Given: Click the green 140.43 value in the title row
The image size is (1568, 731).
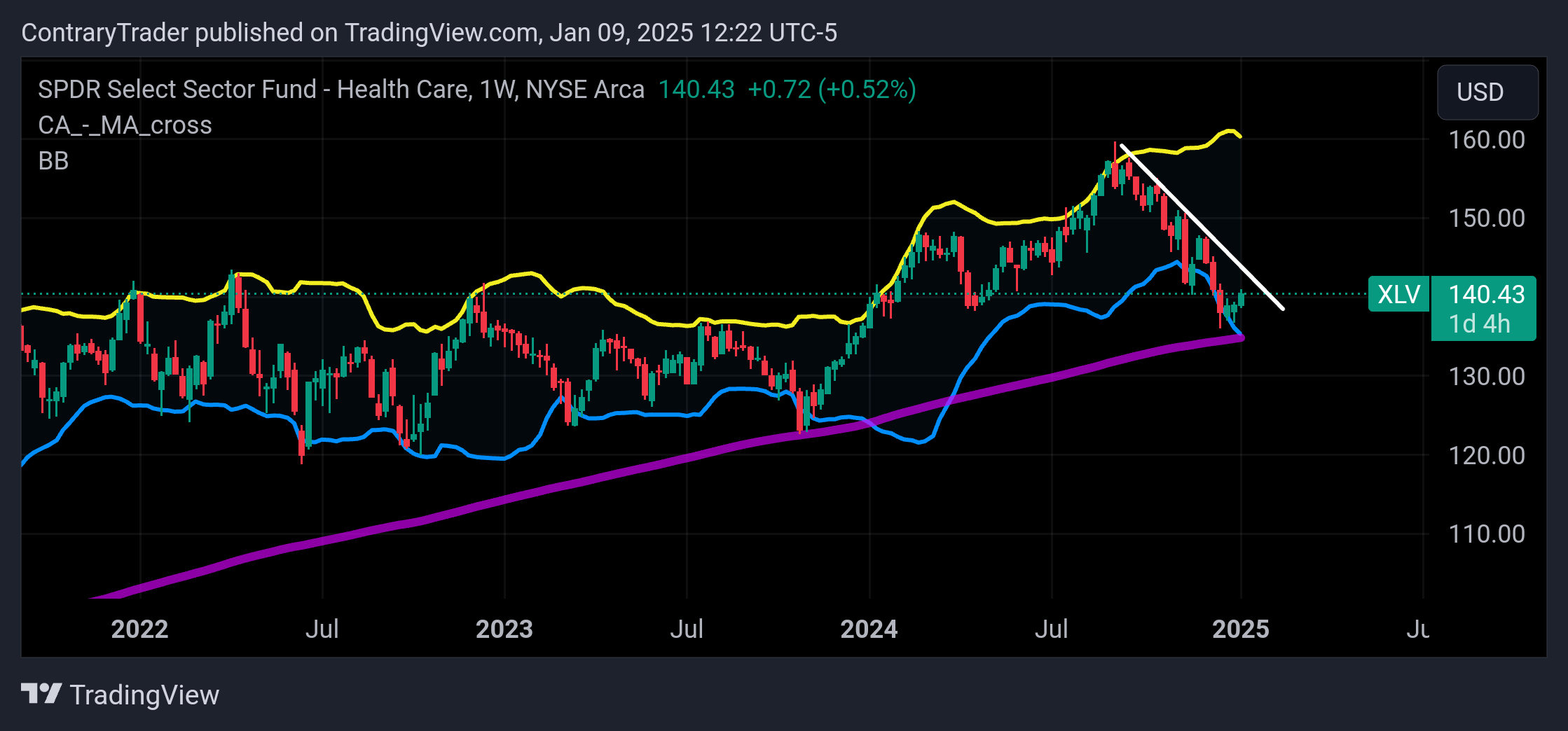Looking at the screenshot, I should pyautogui.click(x=696, y=90).
